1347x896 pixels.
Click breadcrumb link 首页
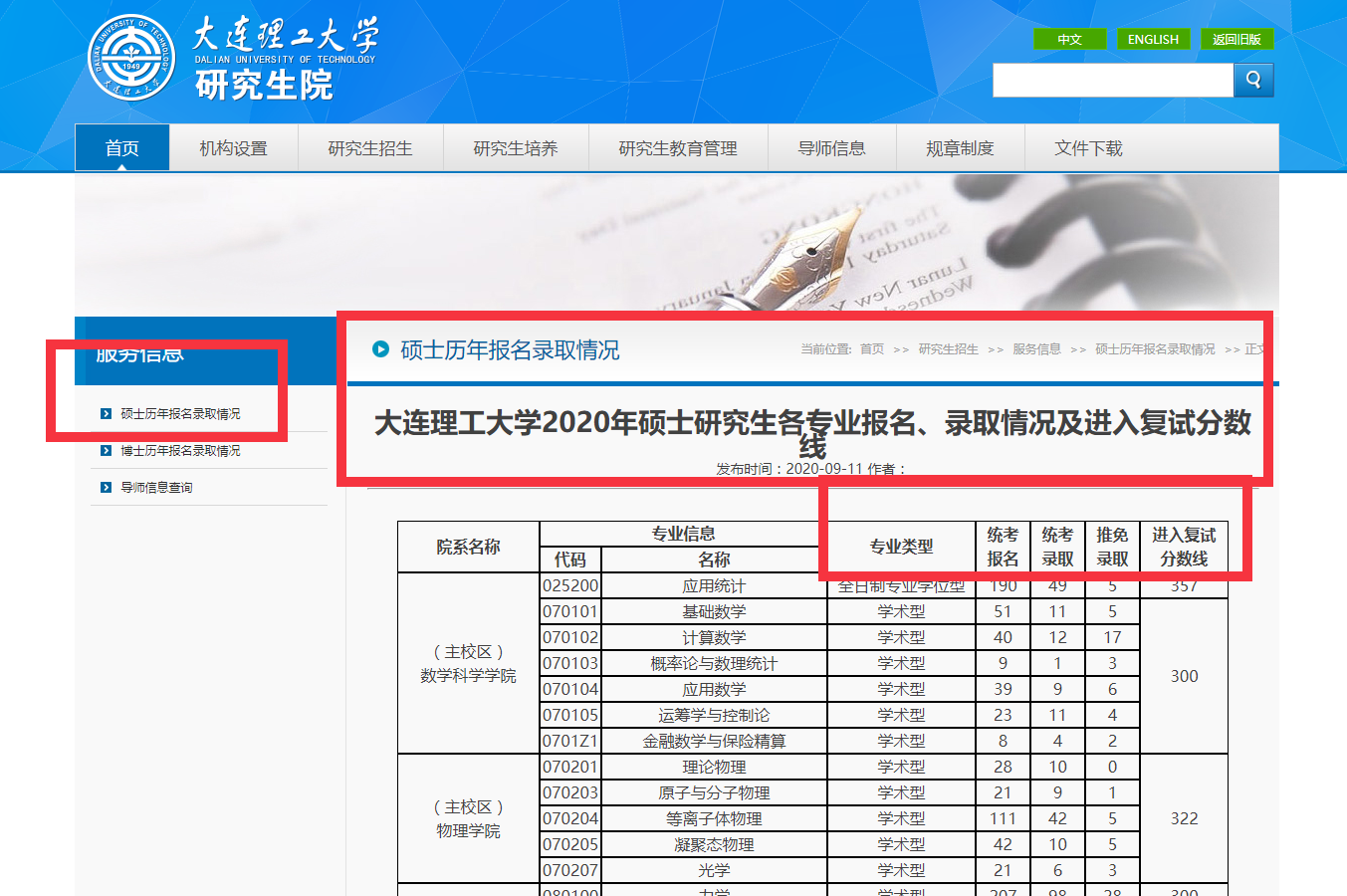coord(872,349)
